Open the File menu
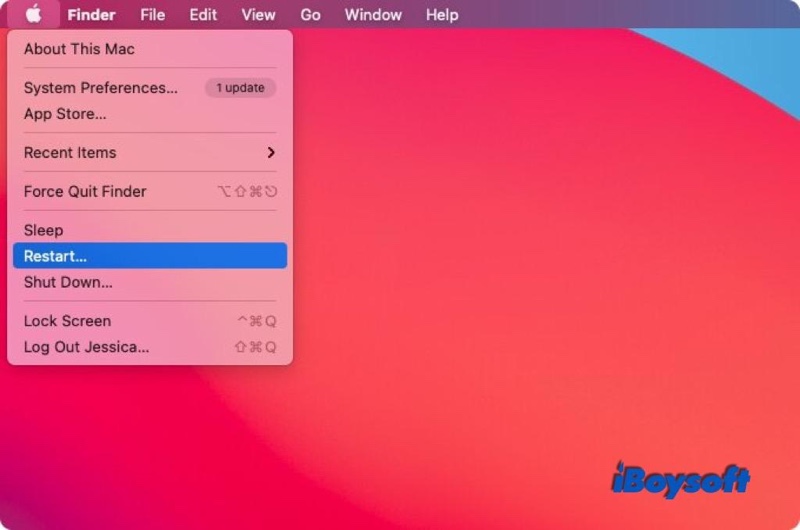 point(153,15)
